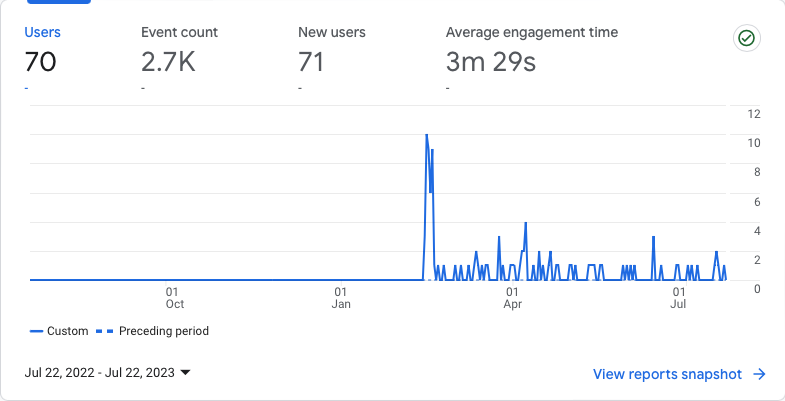Toggle the Custom series legend label

[x=68, y=331]
